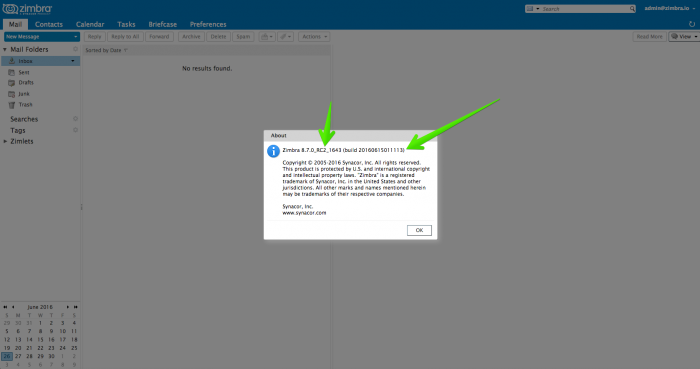Click the Zimbra logo
Image resolution: width=700 pixels, height=369 pixels.
(27, 9)
